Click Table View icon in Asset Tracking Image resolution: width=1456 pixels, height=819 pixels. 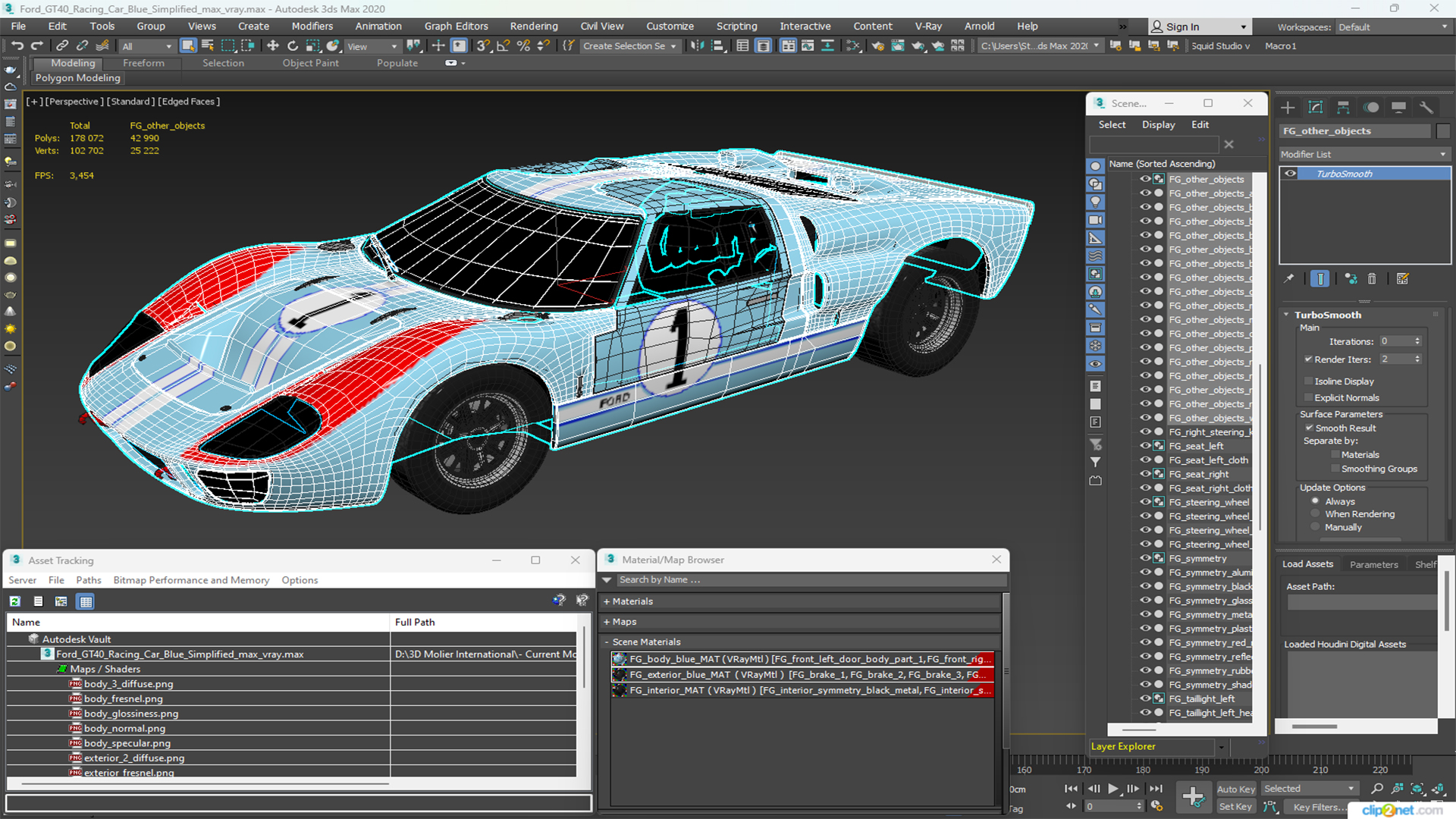86,601
